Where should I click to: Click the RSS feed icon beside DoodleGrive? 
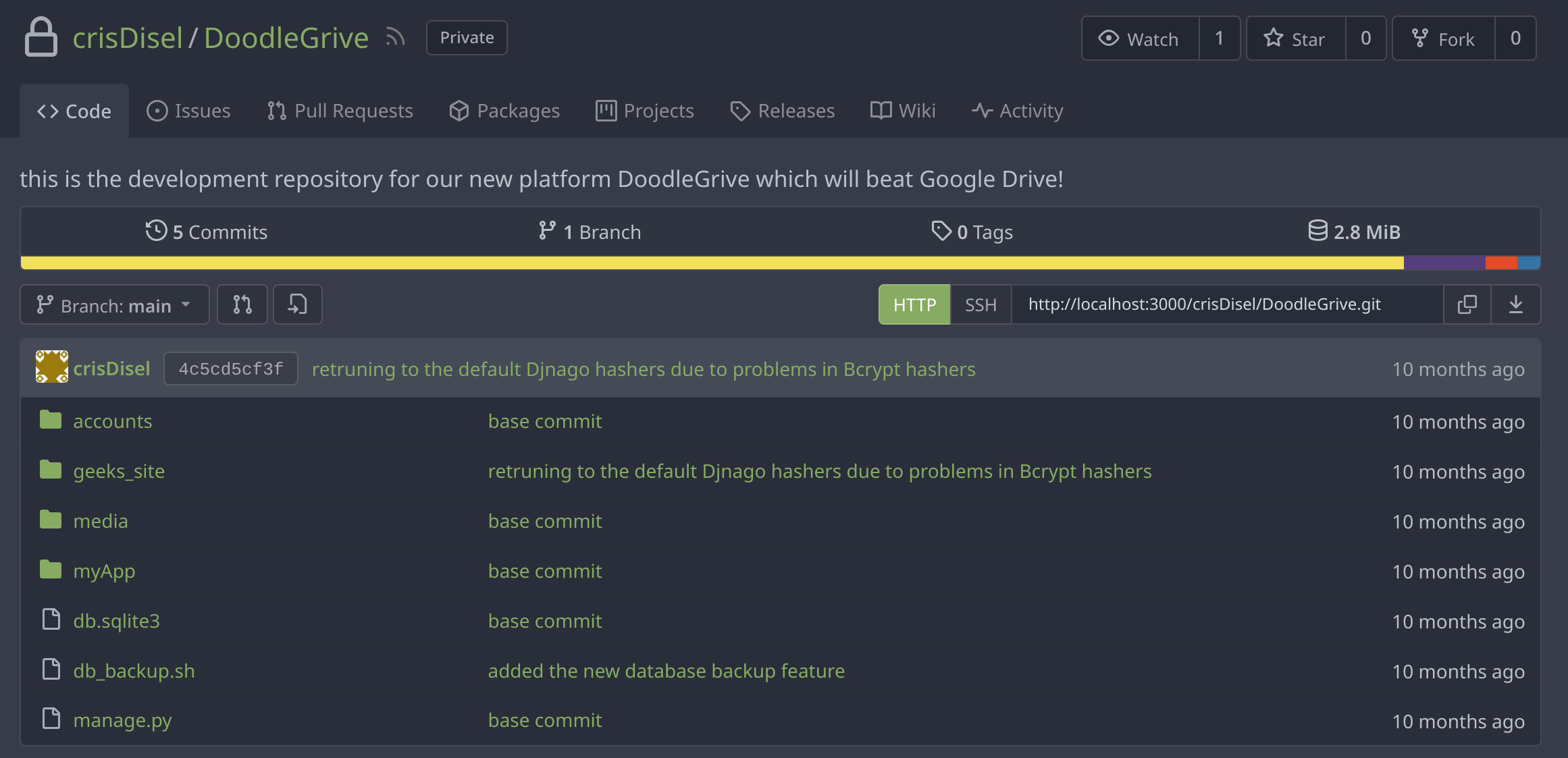point(395,37)
